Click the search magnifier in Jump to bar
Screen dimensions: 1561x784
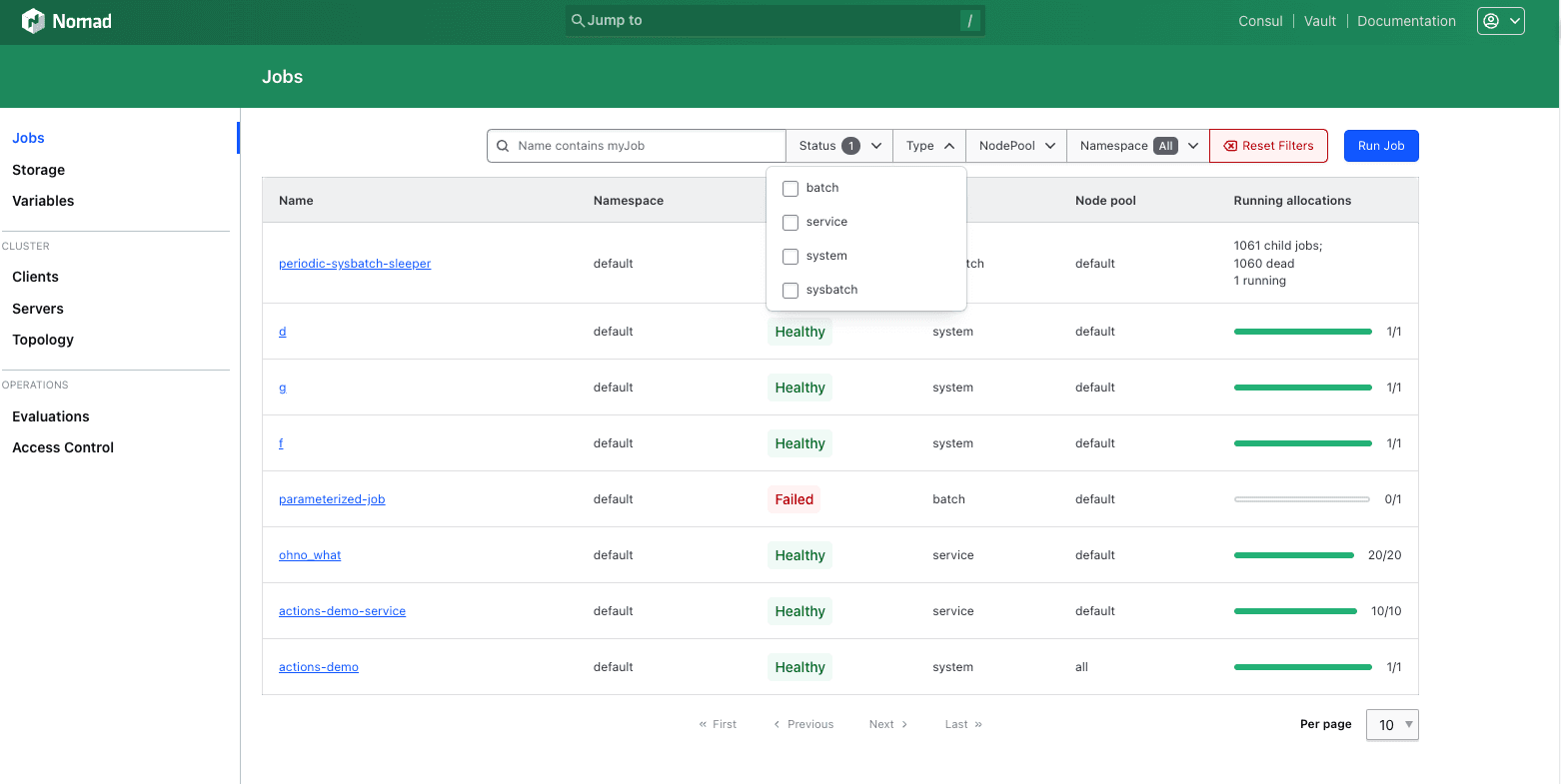pos(578,21)
